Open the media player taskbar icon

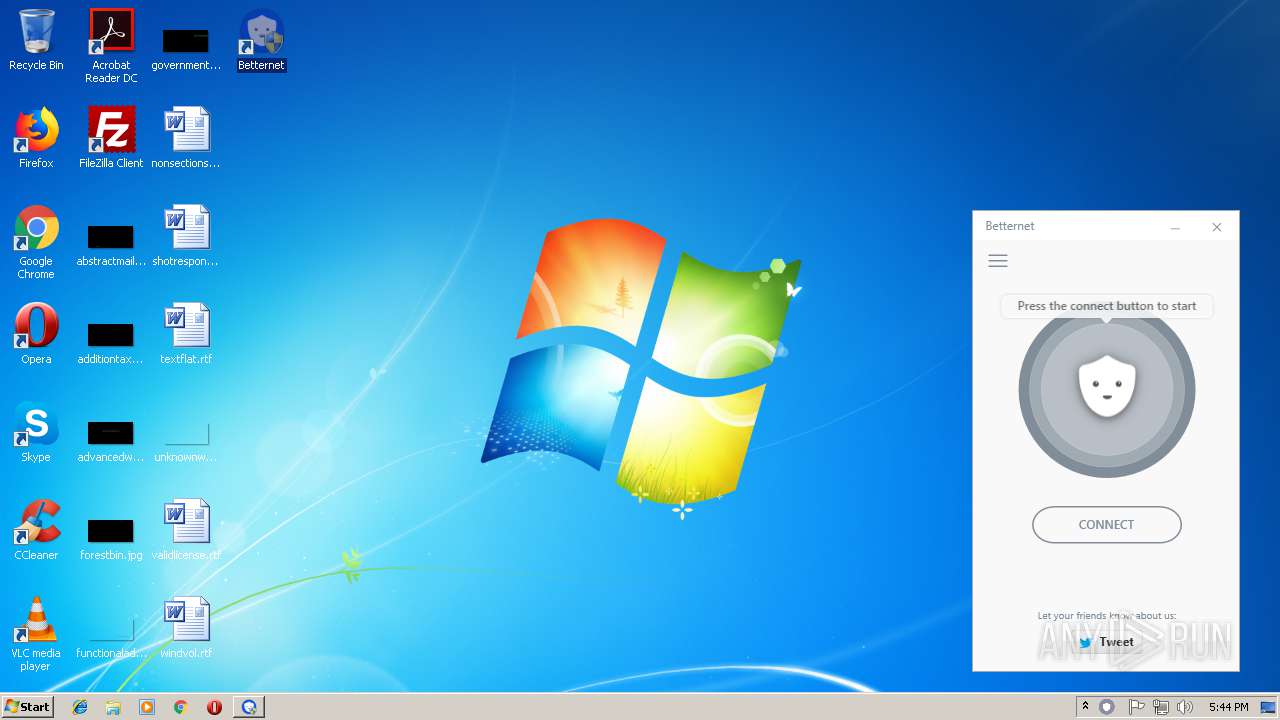click(x=147, y=707)
